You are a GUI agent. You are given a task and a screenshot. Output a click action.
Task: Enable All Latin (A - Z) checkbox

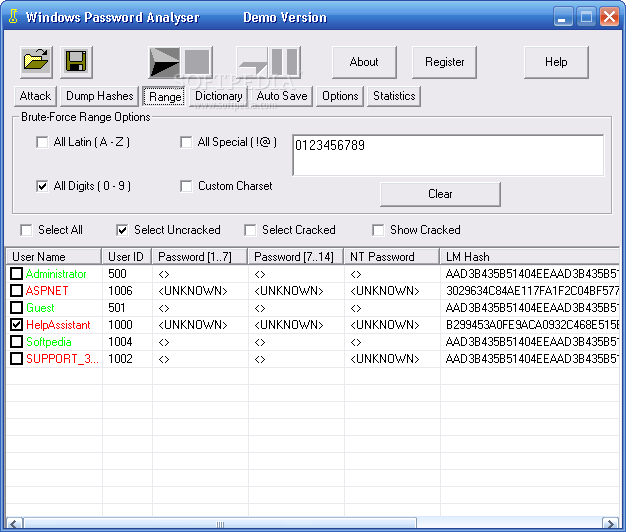42,142
